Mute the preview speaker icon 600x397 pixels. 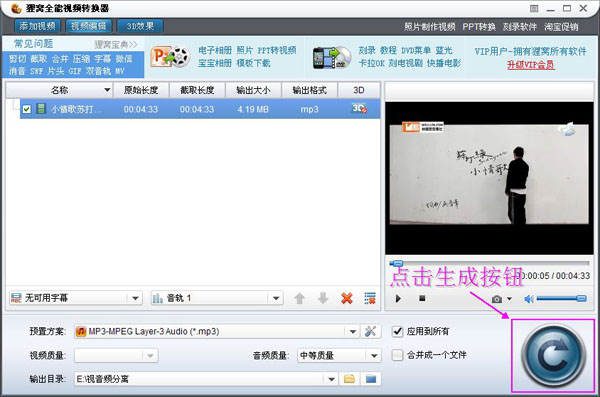pos(529,299)
